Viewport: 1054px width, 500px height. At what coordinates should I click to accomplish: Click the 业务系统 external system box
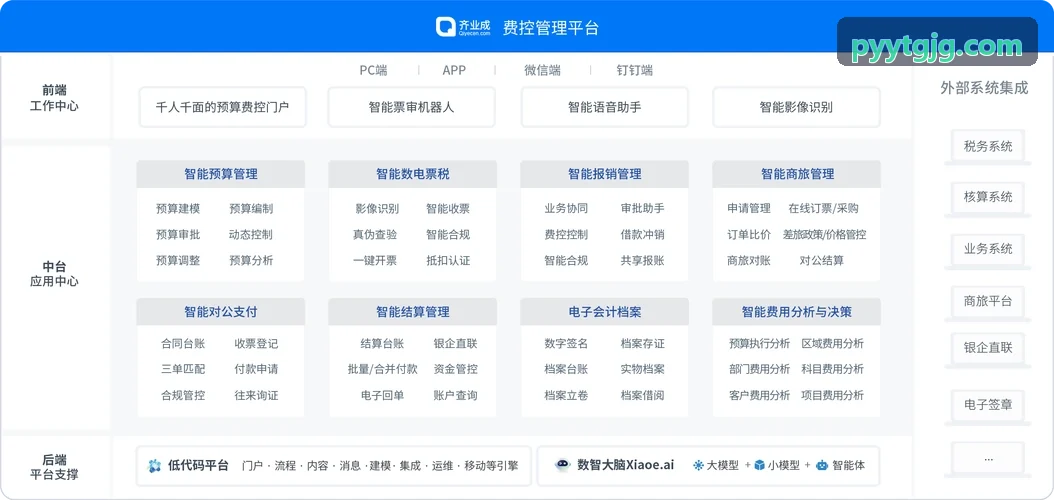click(x=987, y=249)
